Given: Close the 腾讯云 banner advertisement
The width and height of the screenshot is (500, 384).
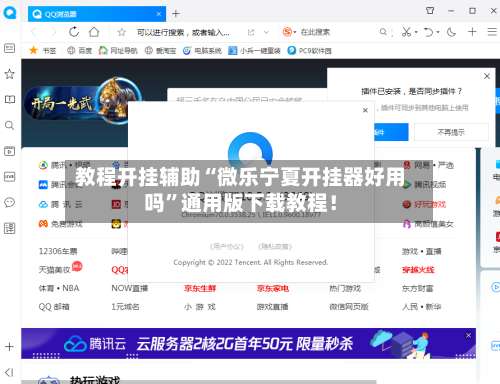Looking at the screenshot, I should click(x=468, y=335).
